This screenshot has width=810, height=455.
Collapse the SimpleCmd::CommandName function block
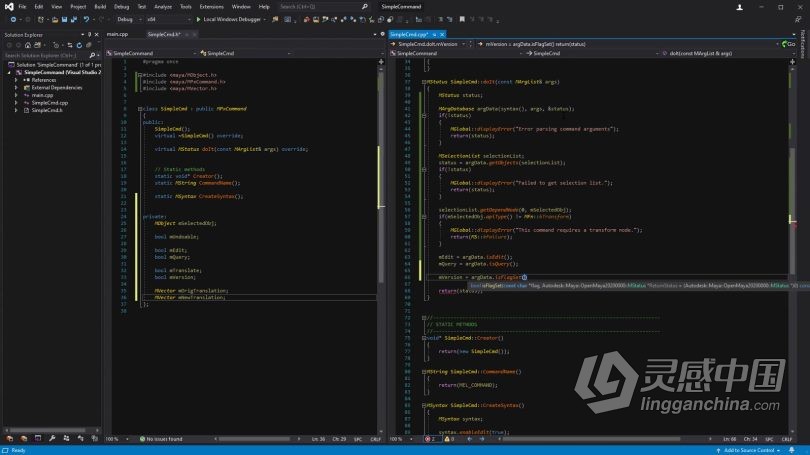tap(424, 372)
